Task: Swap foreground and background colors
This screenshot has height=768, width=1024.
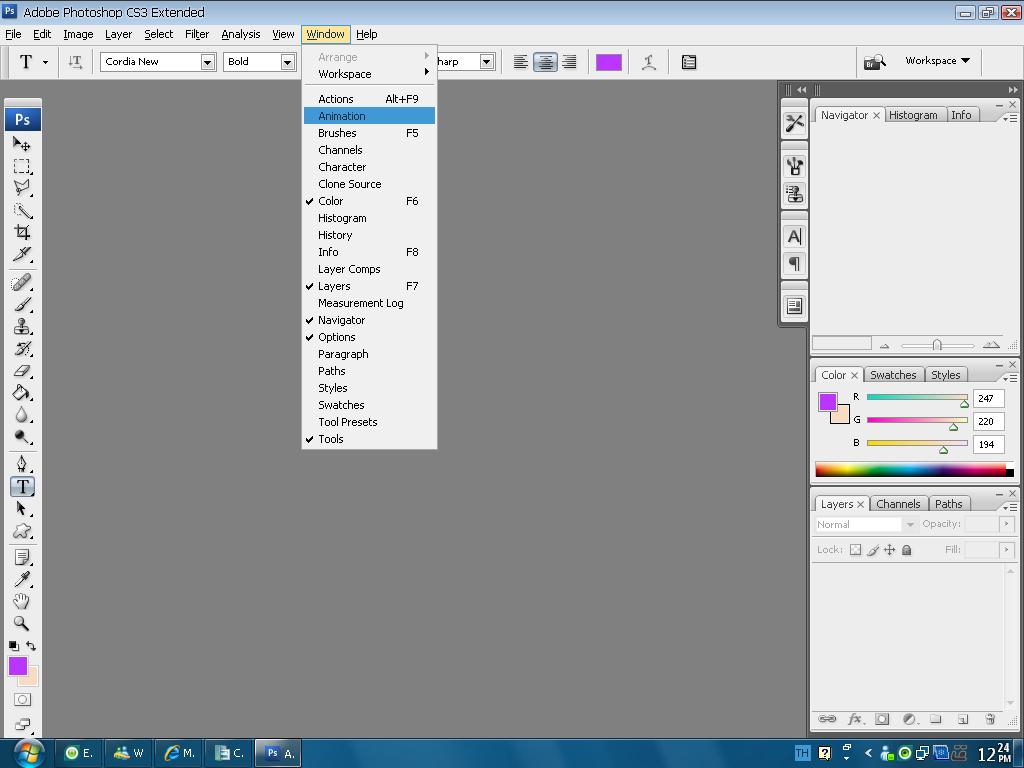Action: coord(31,645)
